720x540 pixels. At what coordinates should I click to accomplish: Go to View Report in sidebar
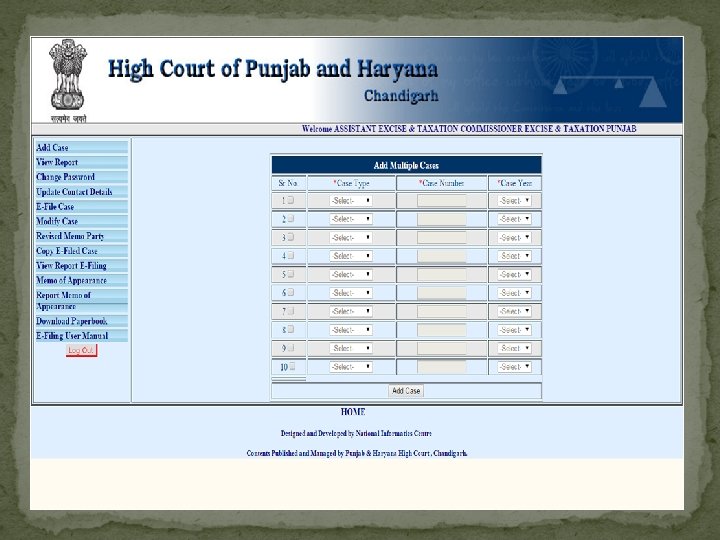(81, 163)
